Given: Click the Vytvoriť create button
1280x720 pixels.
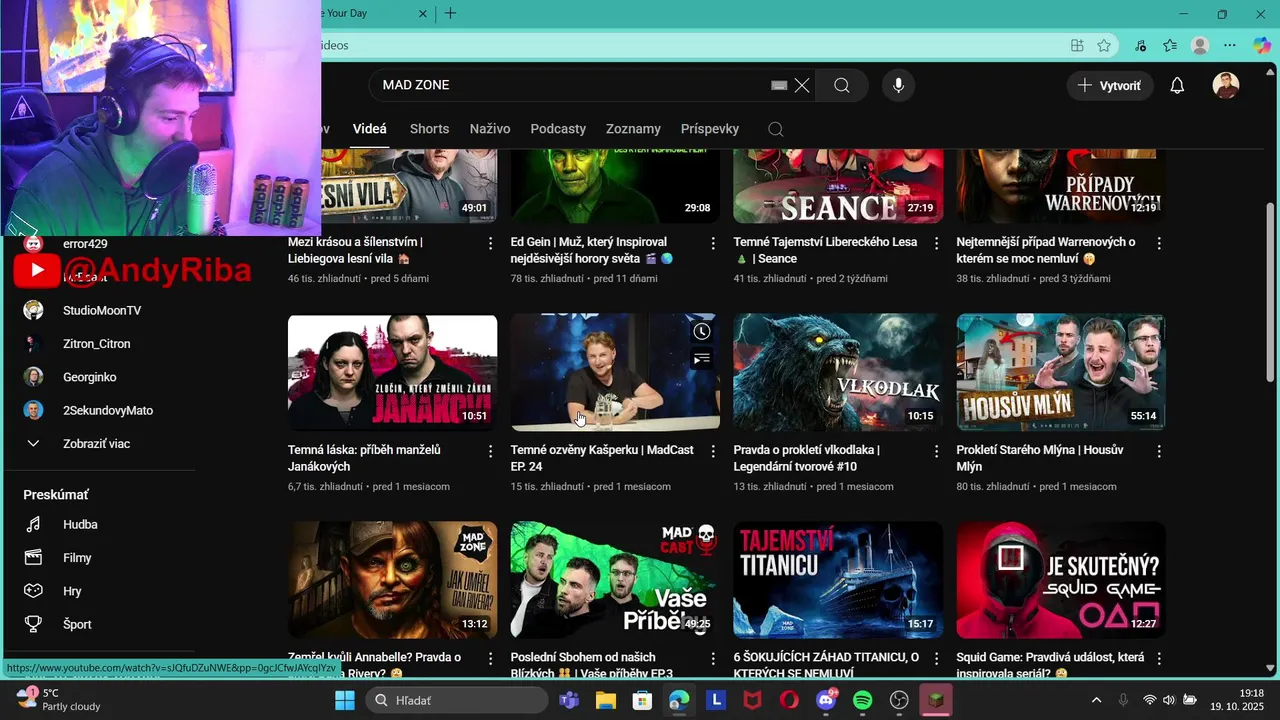Looking at the screenshot, I should tap(1109, 86).
